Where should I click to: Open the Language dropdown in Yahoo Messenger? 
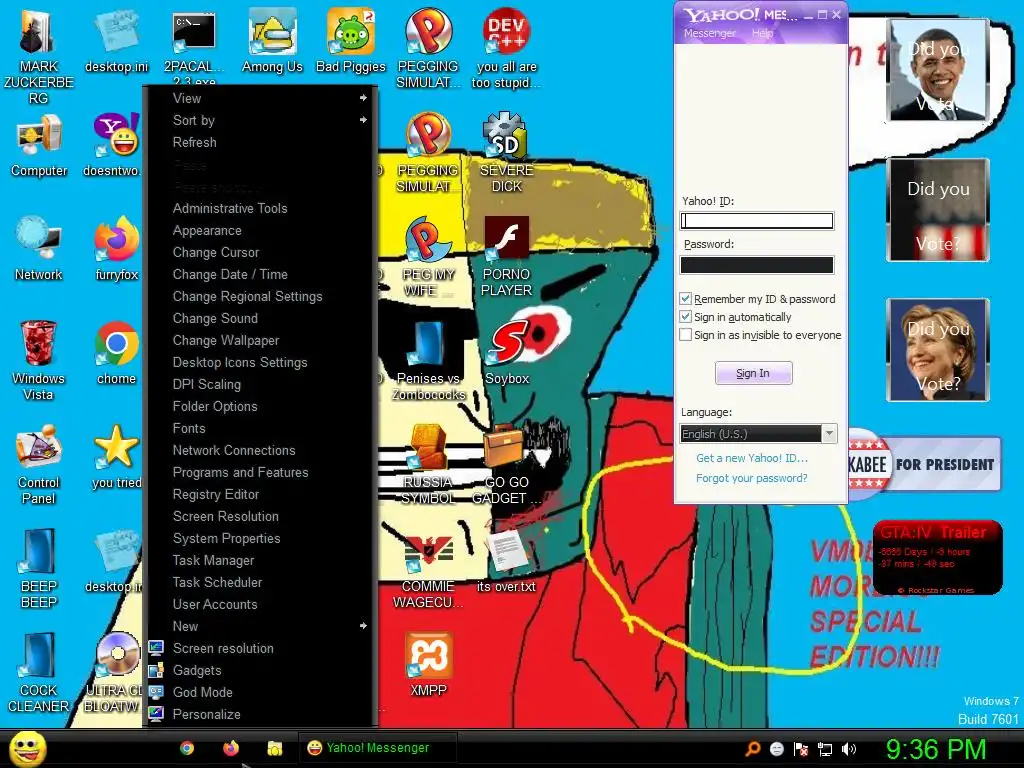[x=758, y=434]
